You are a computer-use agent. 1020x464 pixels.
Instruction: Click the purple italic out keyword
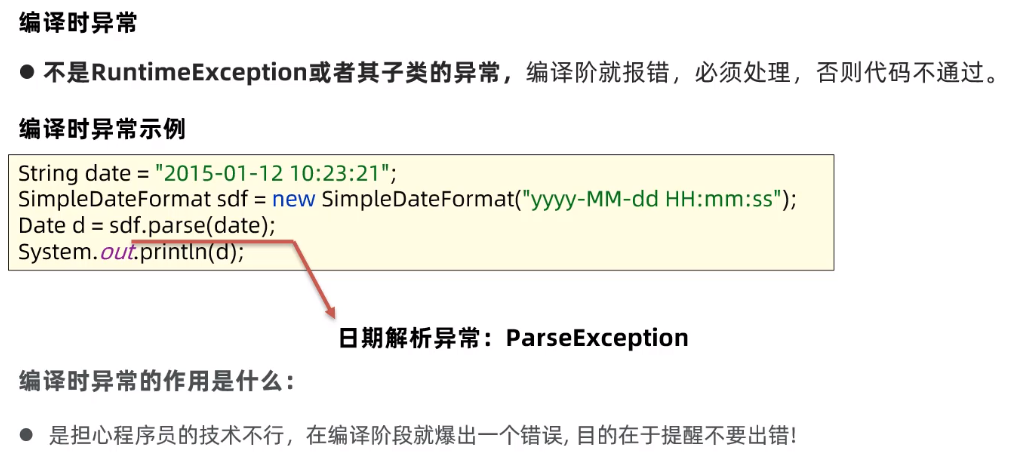point(116,252)
